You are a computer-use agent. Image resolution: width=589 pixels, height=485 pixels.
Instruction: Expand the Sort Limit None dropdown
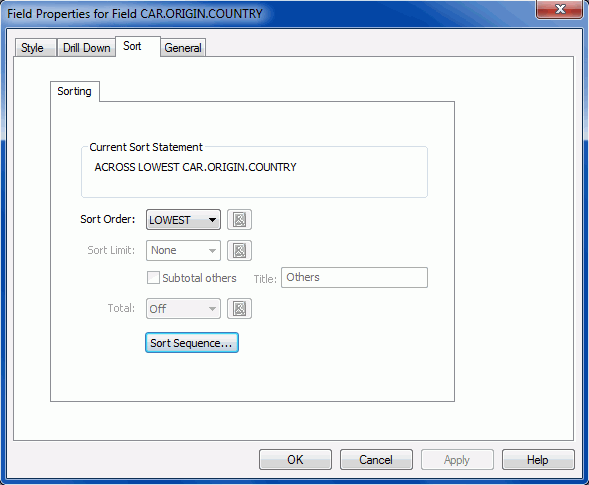pyautogui.click(x=183, y=251)
